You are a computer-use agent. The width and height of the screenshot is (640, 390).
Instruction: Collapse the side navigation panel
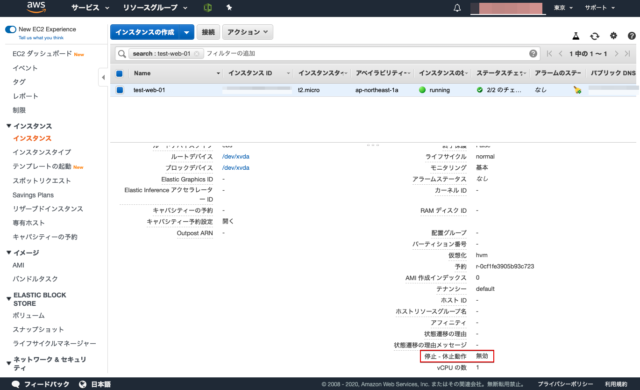coord(103,77)
